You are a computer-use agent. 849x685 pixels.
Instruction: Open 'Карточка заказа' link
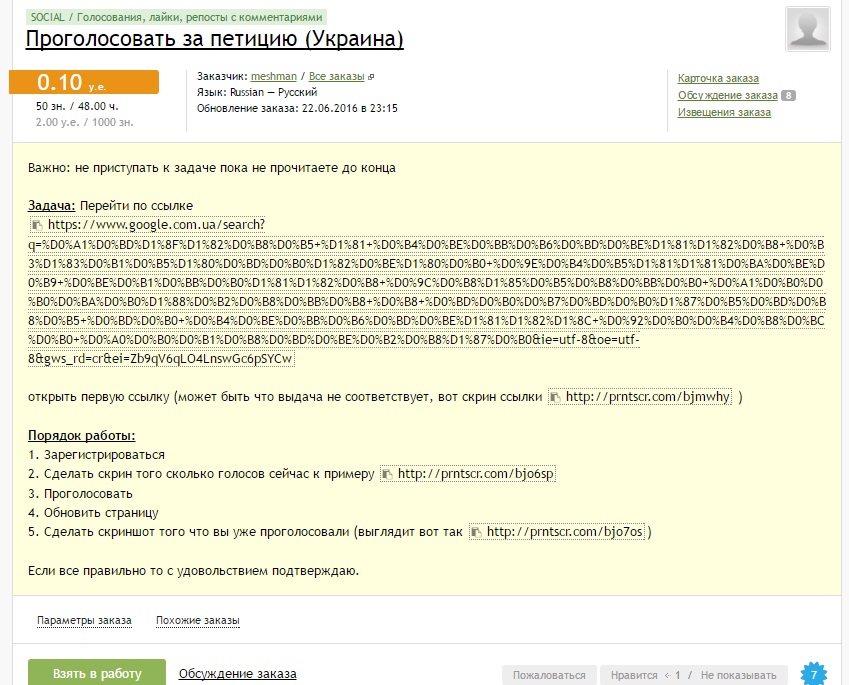718,78
